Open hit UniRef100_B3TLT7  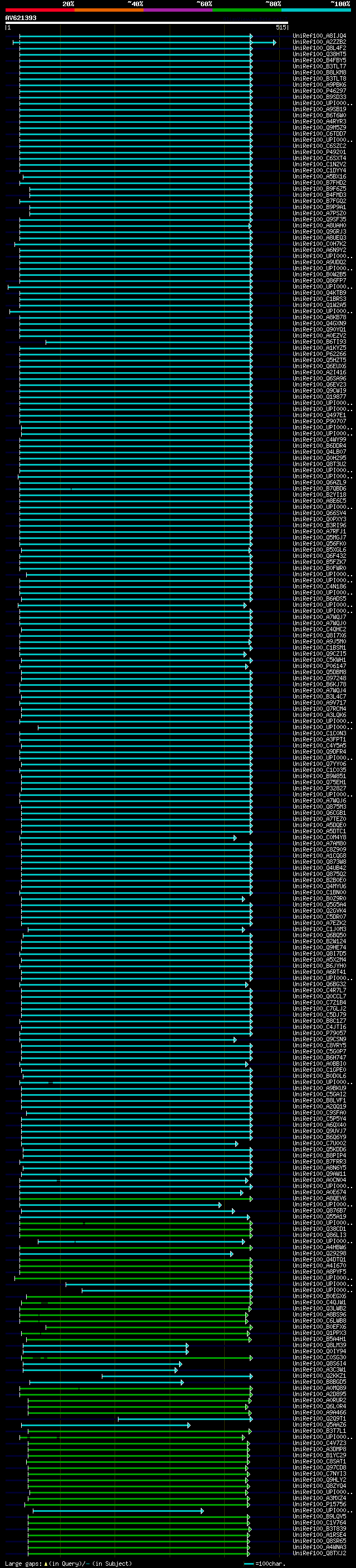pos(319,66)
